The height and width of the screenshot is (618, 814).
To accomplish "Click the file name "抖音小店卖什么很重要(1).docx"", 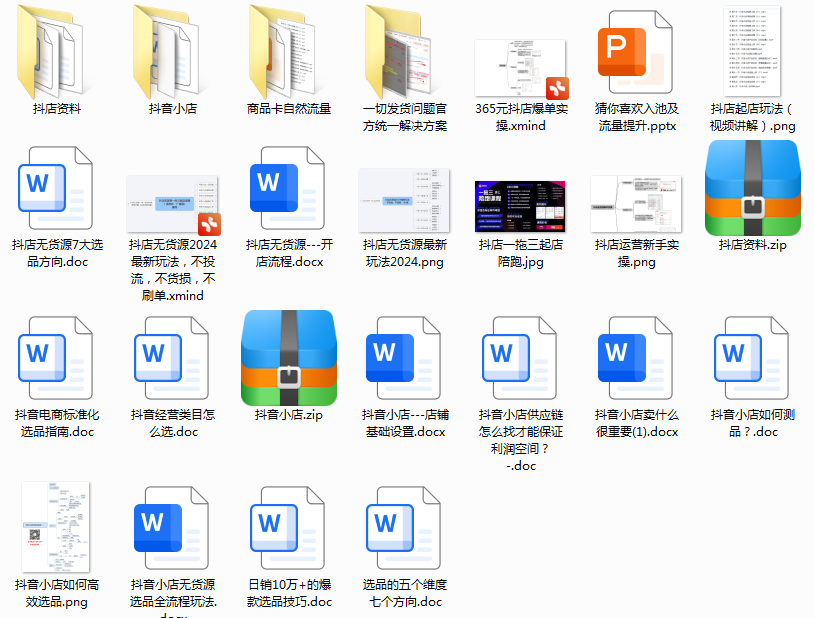I will click(637, 423).
